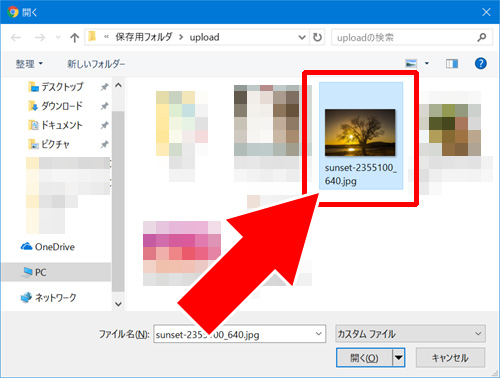
Task: Click the pin icon beside デスクトップ
Action: pos(104,87)
